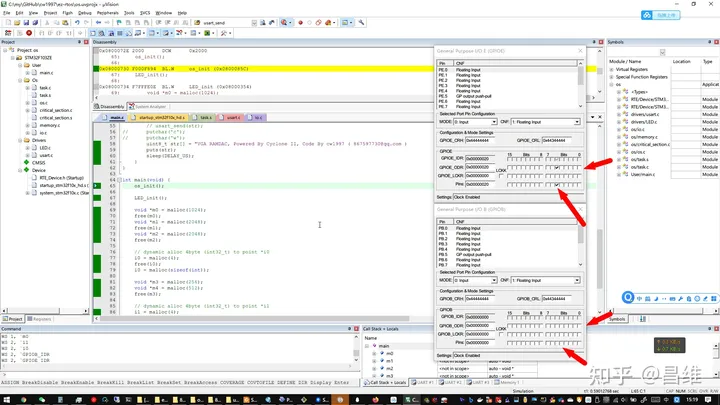Click the red Stop debug icon
Viewport: 720px width, 405px height.
29,33
